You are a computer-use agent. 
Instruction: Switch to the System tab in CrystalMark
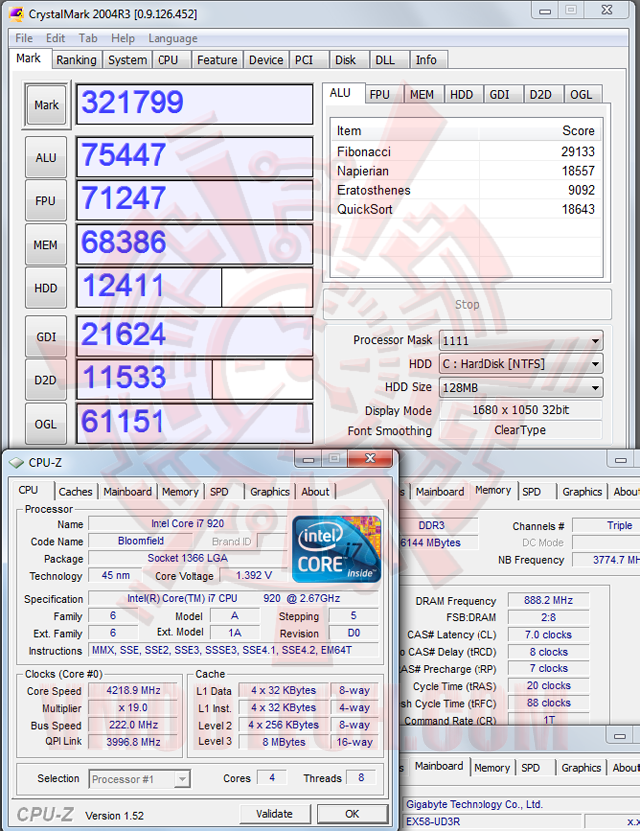coord(127,60)
